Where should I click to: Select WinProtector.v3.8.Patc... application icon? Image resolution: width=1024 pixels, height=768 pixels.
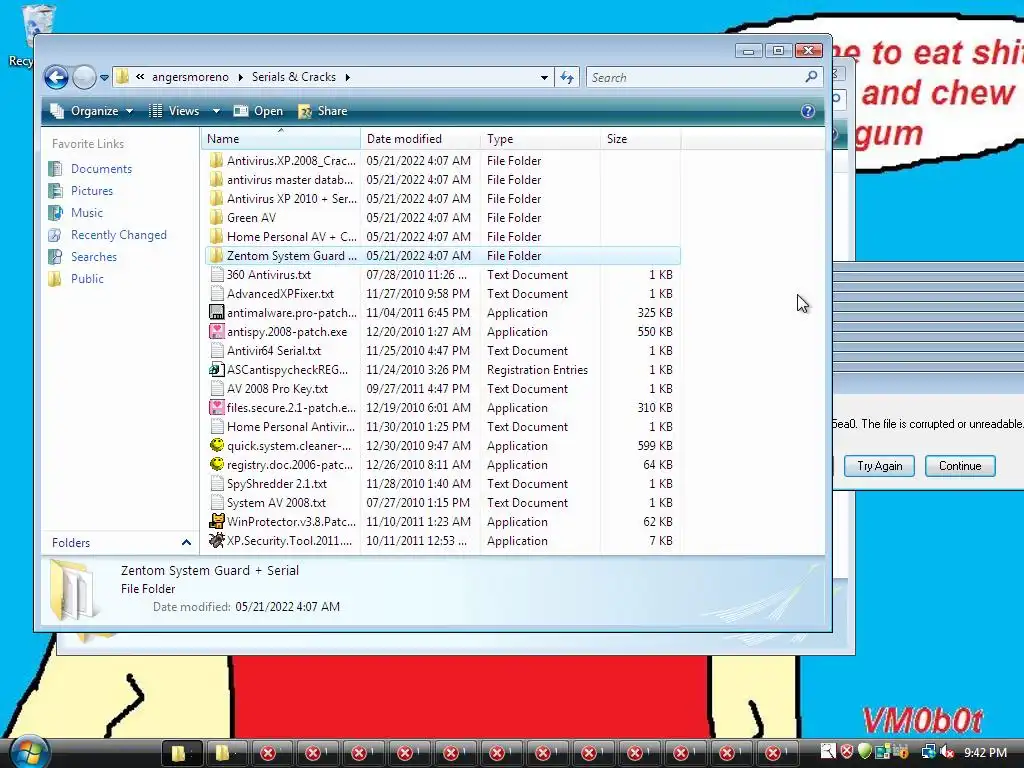coord(216,522)
